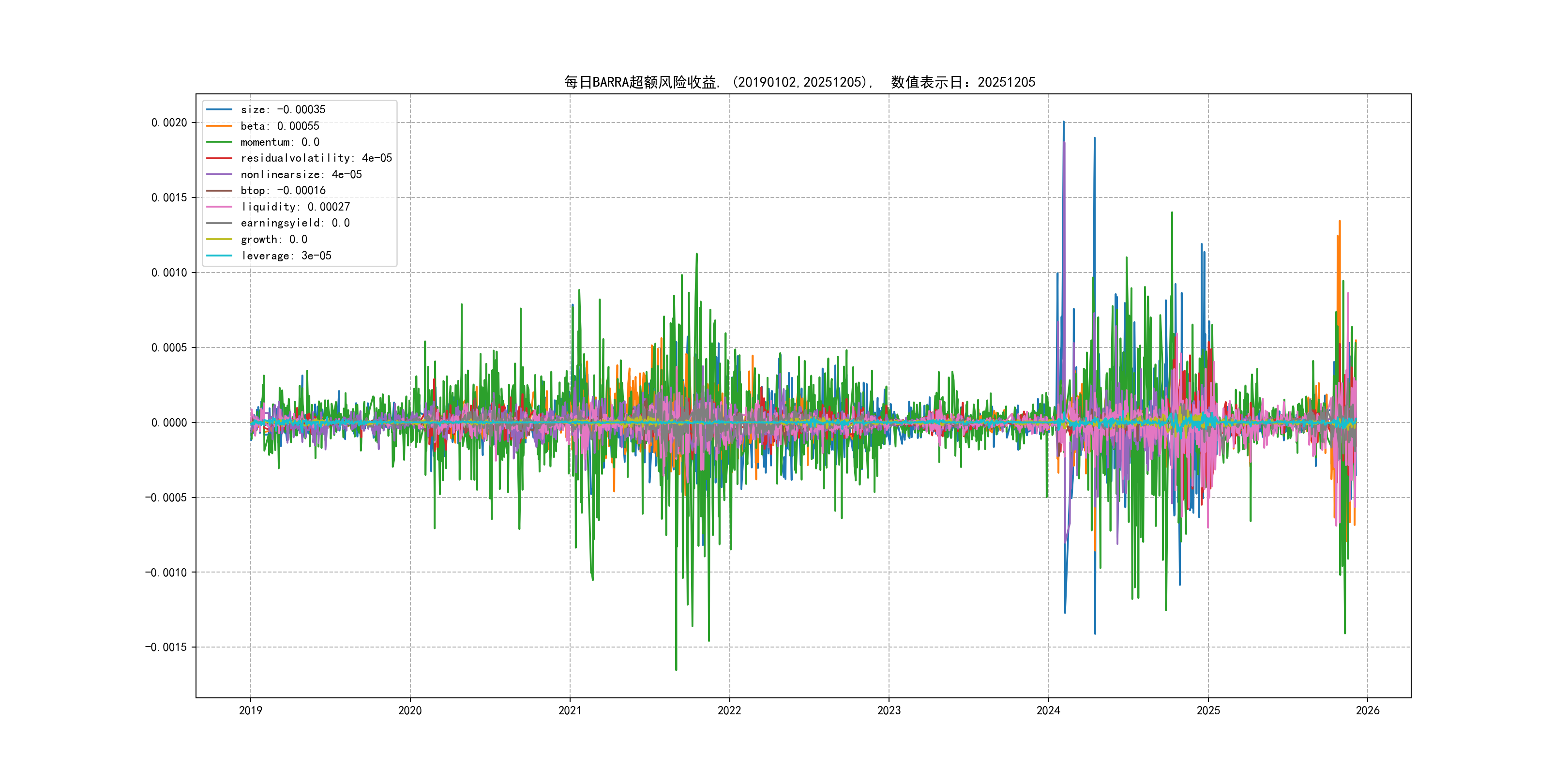Click the red residualvolatility legend line

(219, 158)
